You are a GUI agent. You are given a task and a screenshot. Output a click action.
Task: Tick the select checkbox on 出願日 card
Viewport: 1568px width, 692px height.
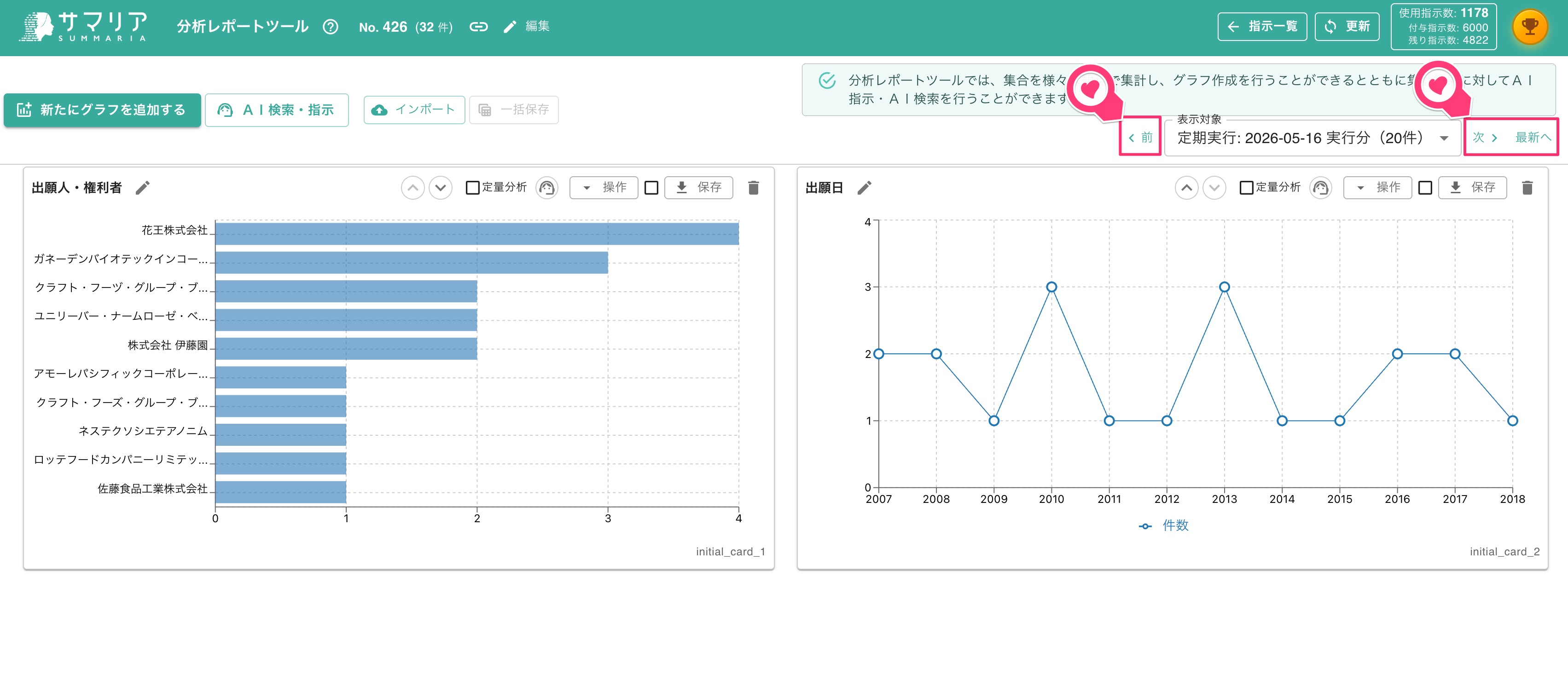[1425, 187]
